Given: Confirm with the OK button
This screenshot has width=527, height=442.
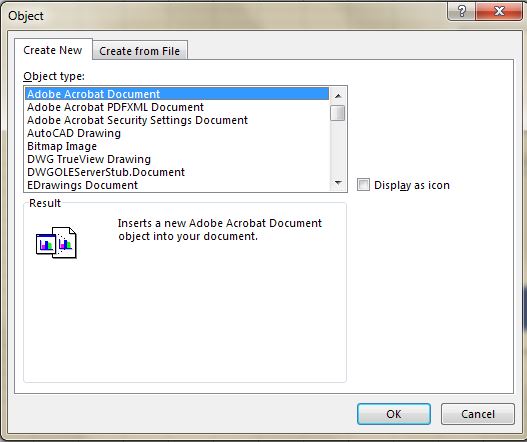Looking at the screenshot, I should click(x=394, y=414).
